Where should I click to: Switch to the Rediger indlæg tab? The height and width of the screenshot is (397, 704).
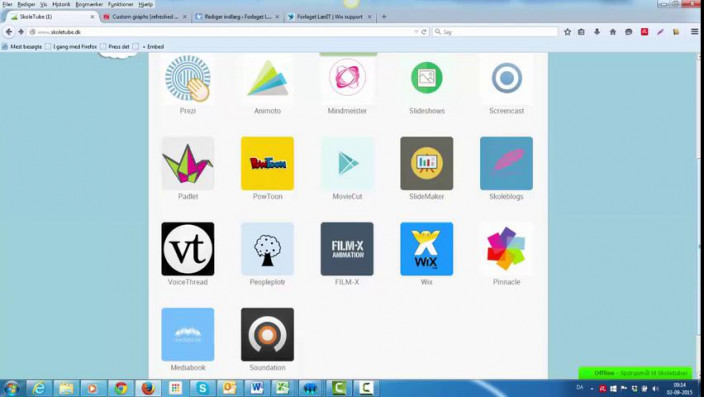pyautogui.click(x=238, y=17)
